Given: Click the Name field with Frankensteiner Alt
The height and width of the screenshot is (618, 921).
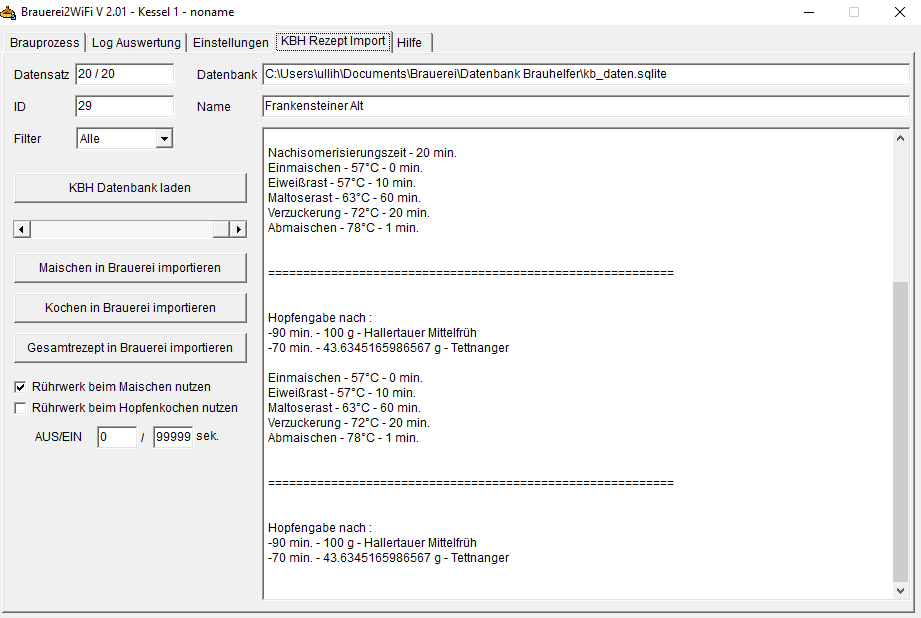Looking at the screenshot, I should point(585,107).
